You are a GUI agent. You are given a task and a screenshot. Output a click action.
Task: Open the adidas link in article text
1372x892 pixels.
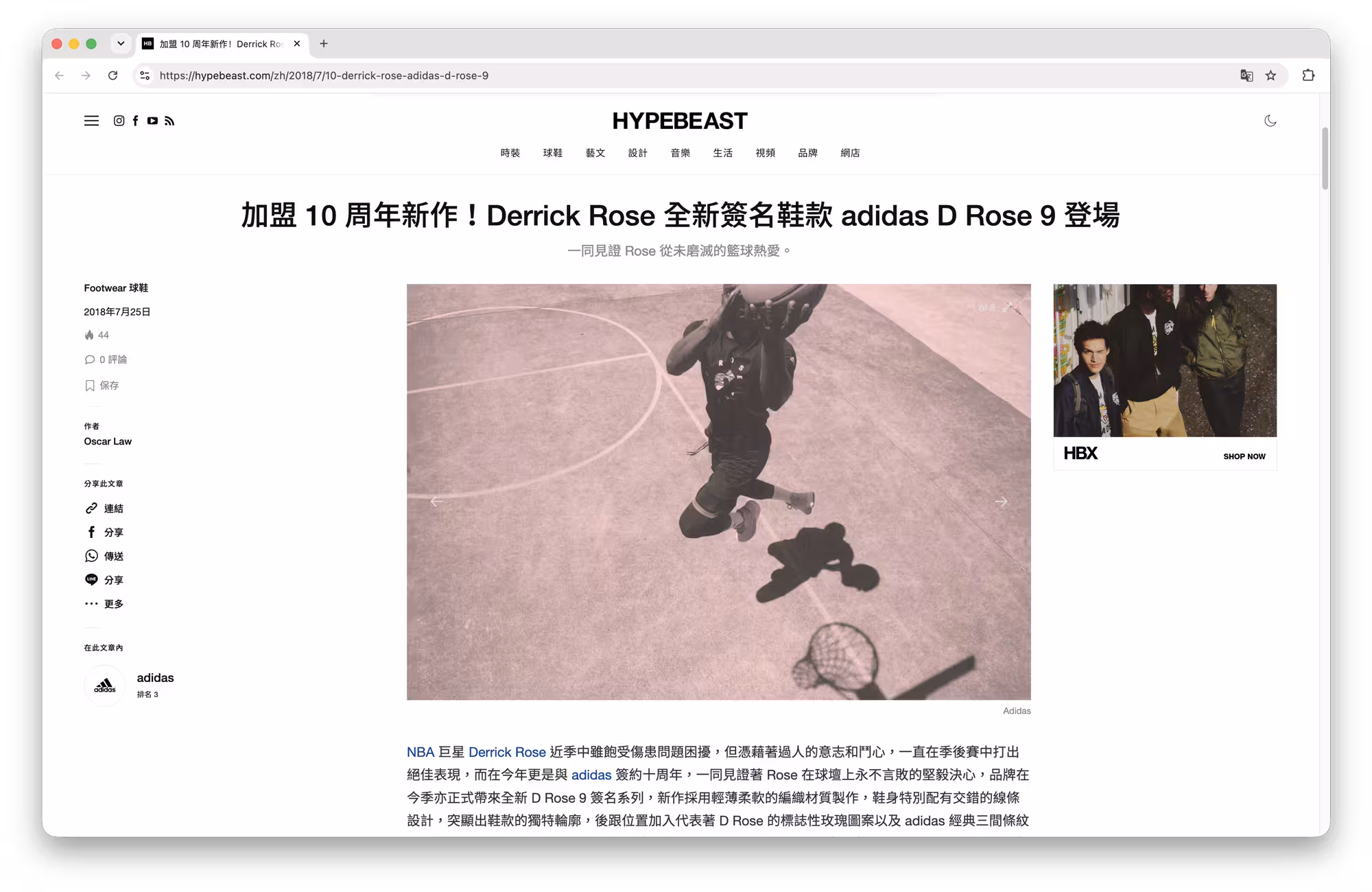tap(591, 775)
